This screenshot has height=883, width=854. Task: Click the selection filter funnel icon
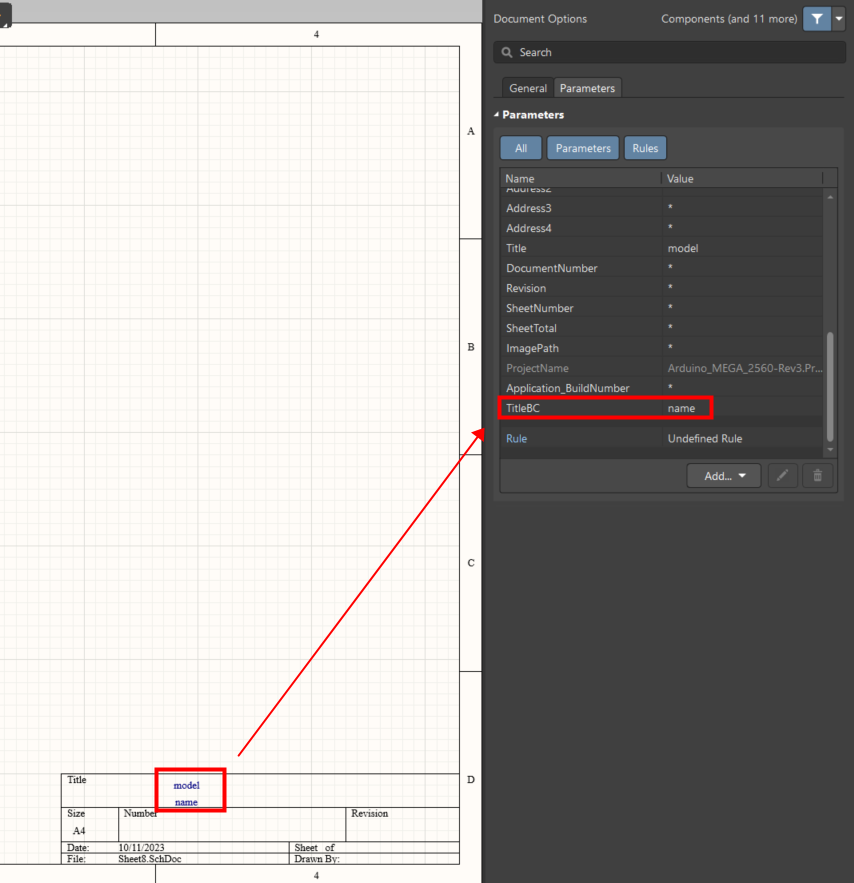816,18
